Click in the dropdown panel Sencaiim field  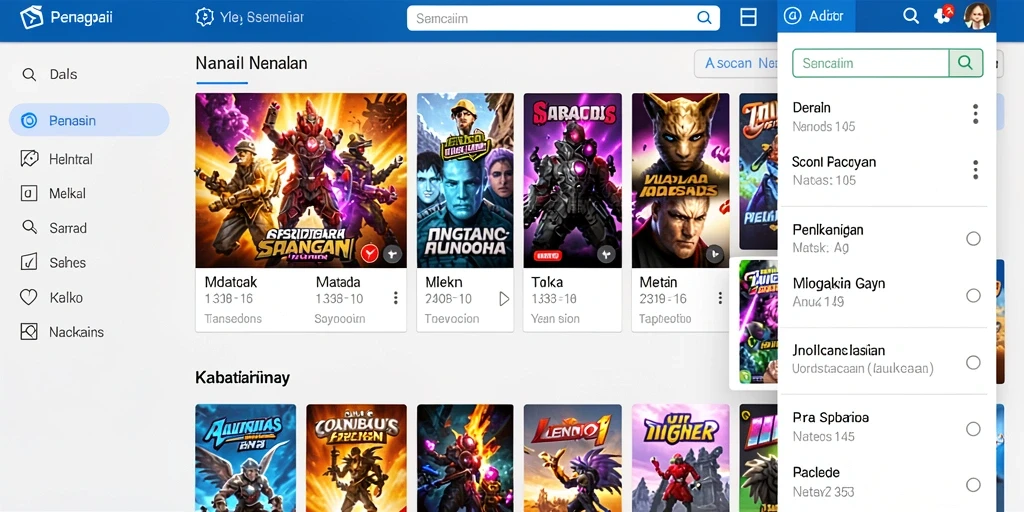click(x=871, y=63)
